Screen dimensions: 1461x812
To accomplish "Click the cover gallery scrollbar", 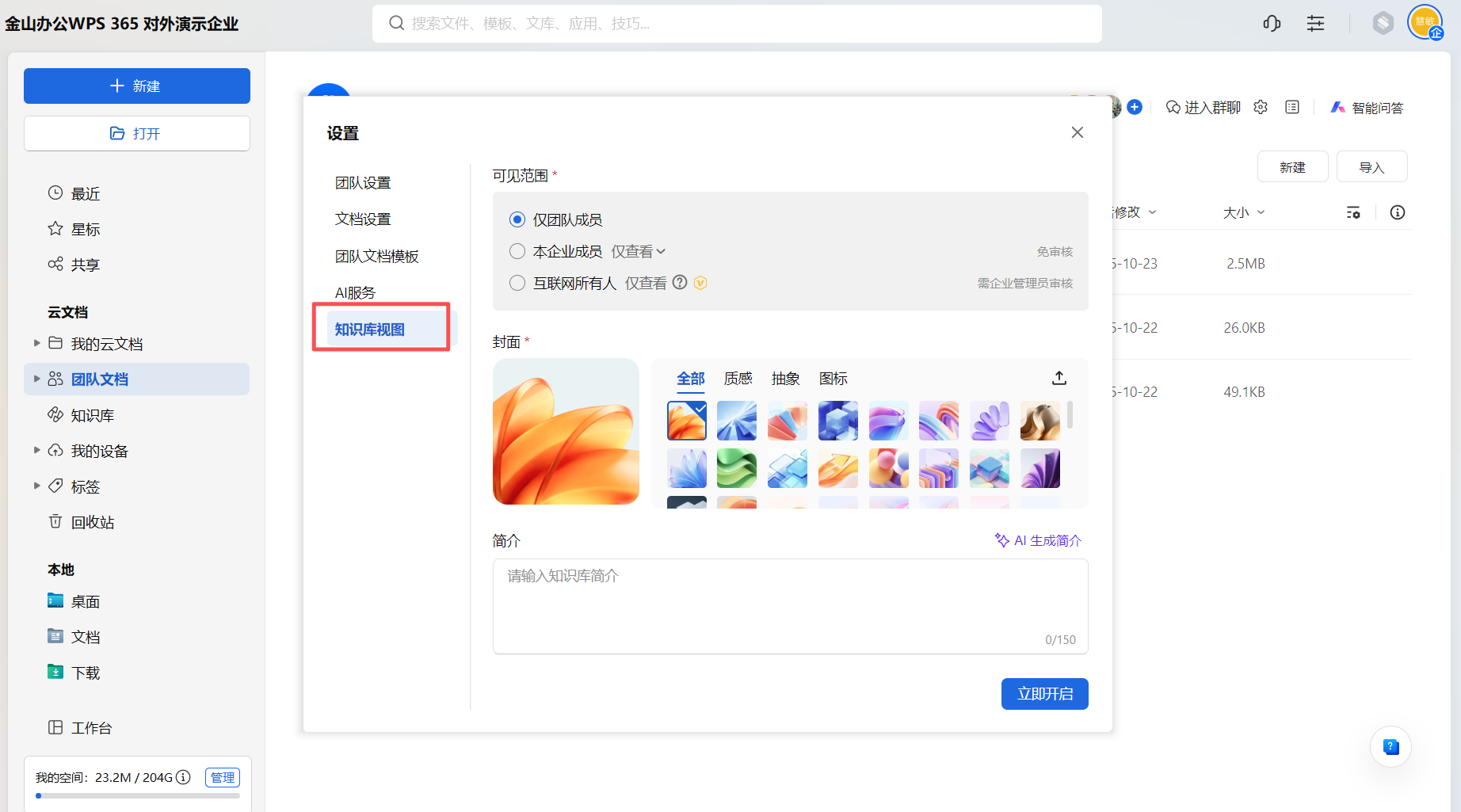I will (1070, 414).
